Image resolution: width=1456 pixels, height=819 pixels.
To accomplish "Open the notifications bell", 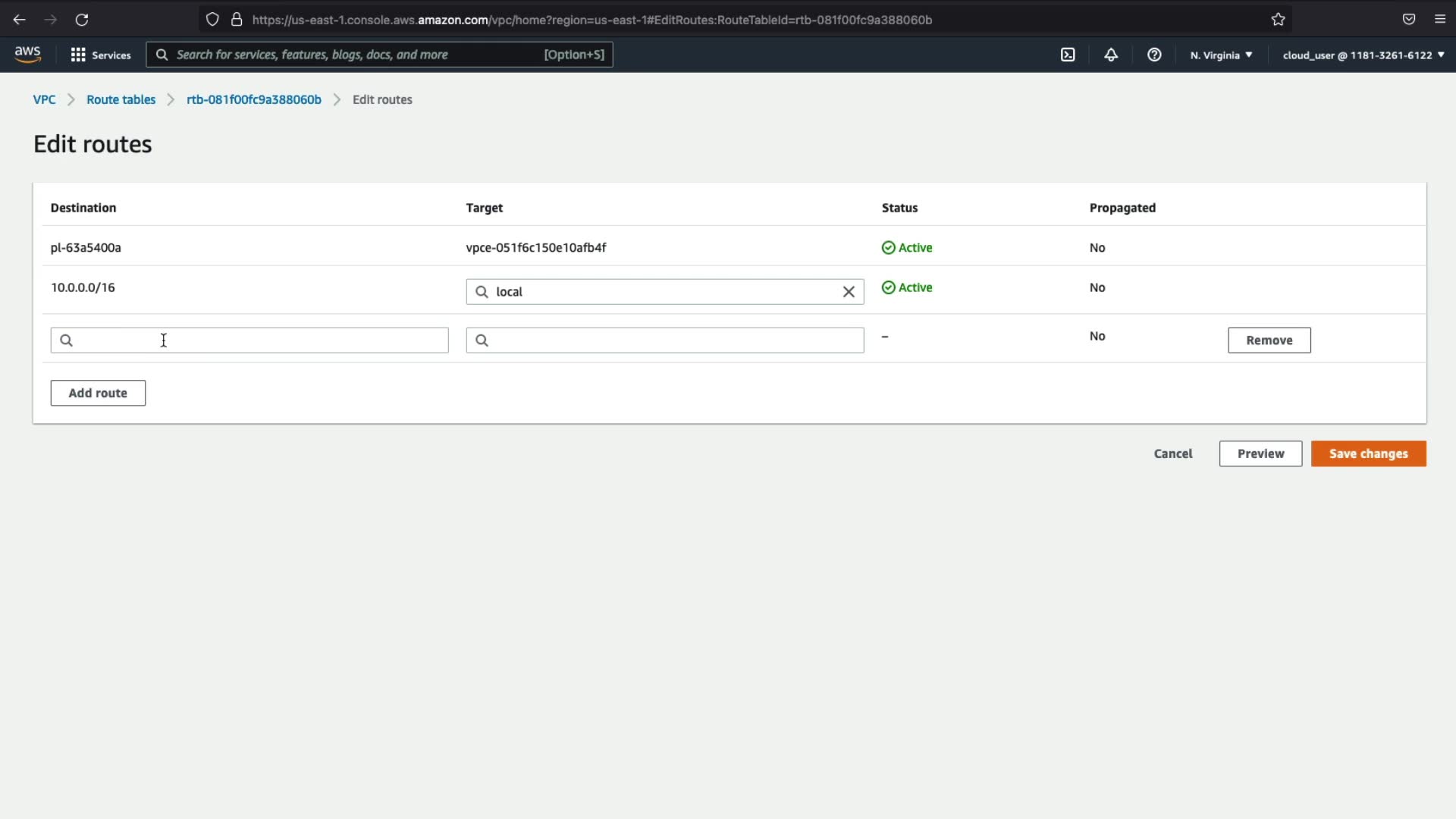I will click(x=1111, y=55).
